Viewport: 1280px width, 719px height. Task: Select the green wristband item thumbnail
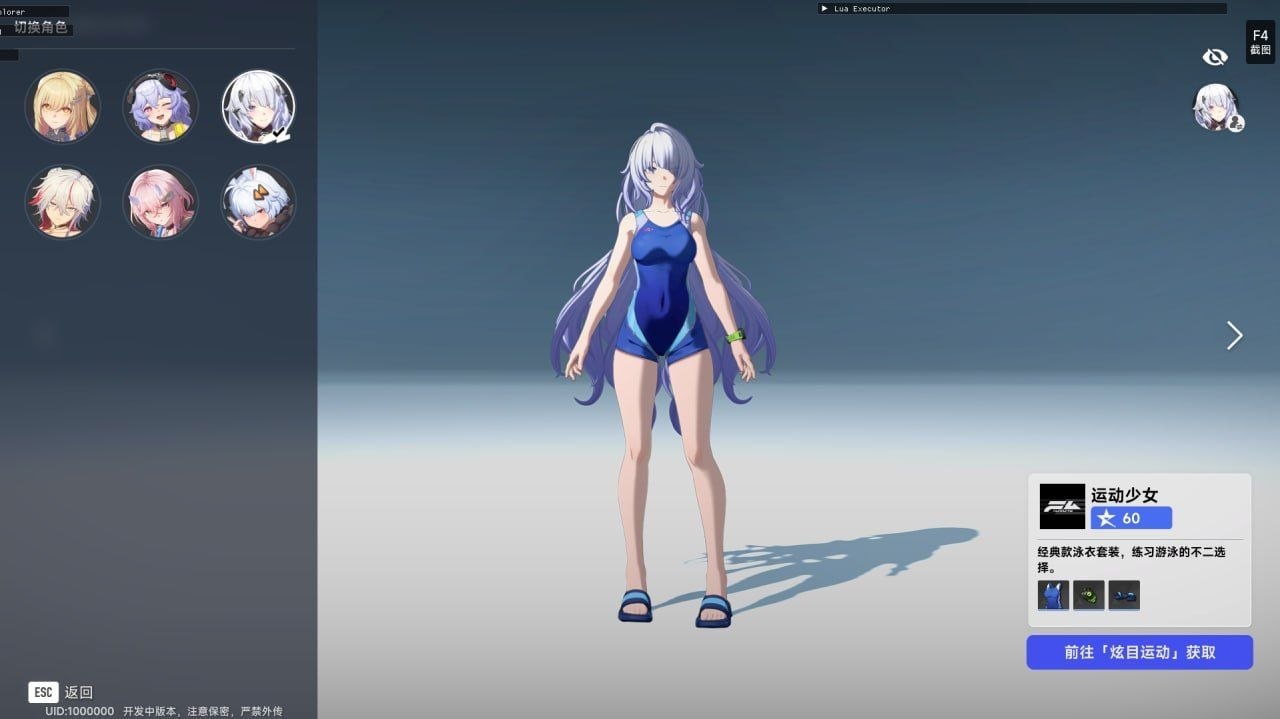point(1089,595)
